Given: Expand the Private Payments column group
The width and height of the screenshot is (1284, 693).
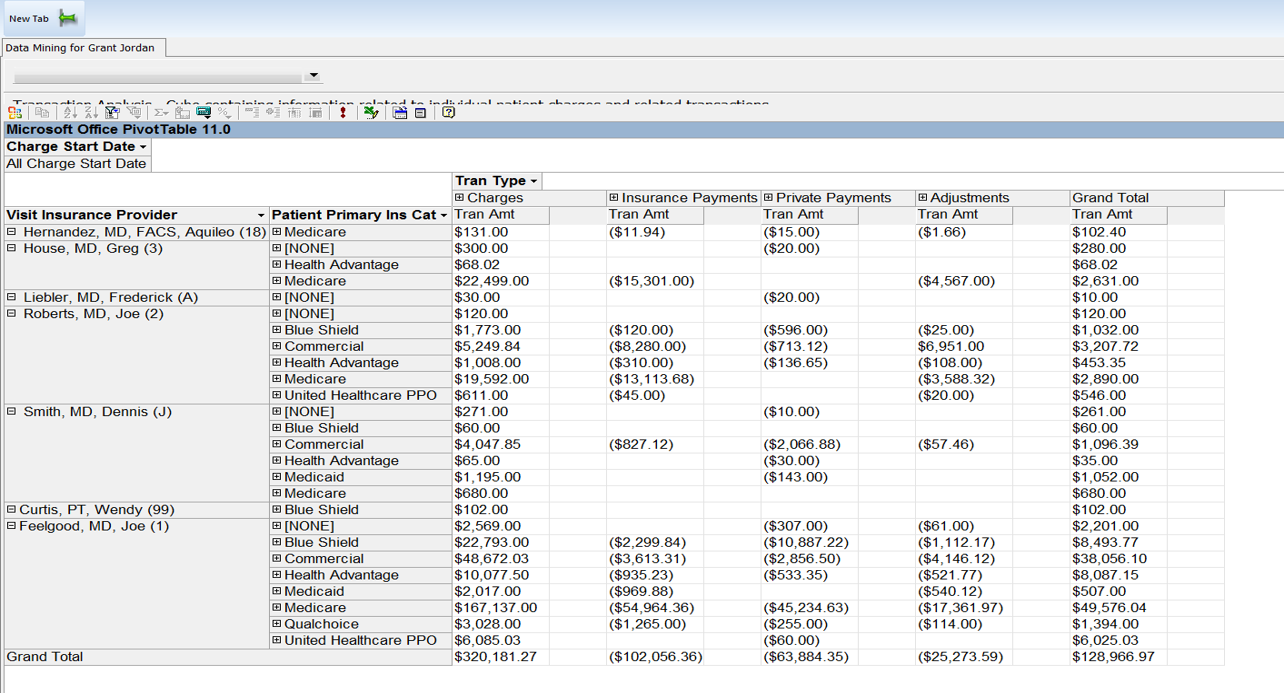Looking at the screenshot, I should pos(769,198).
